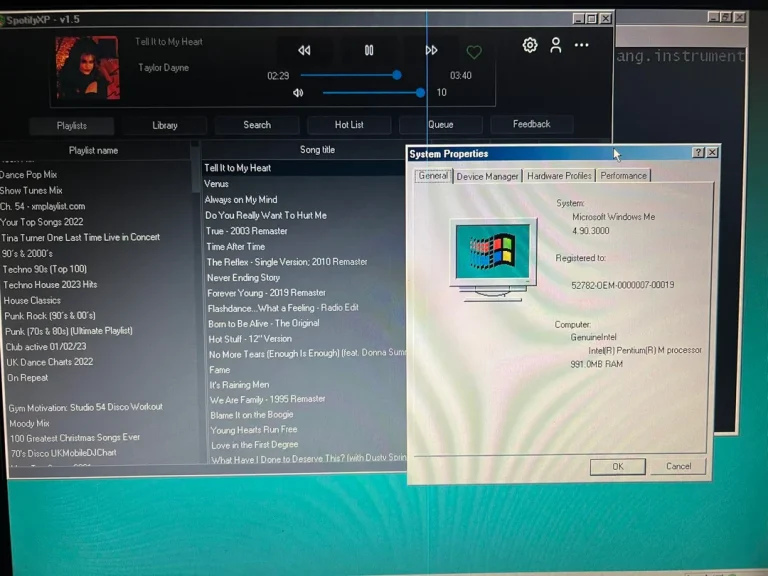Click the Playlist name column header
The image size is (768, 576).
coord(93,150)
